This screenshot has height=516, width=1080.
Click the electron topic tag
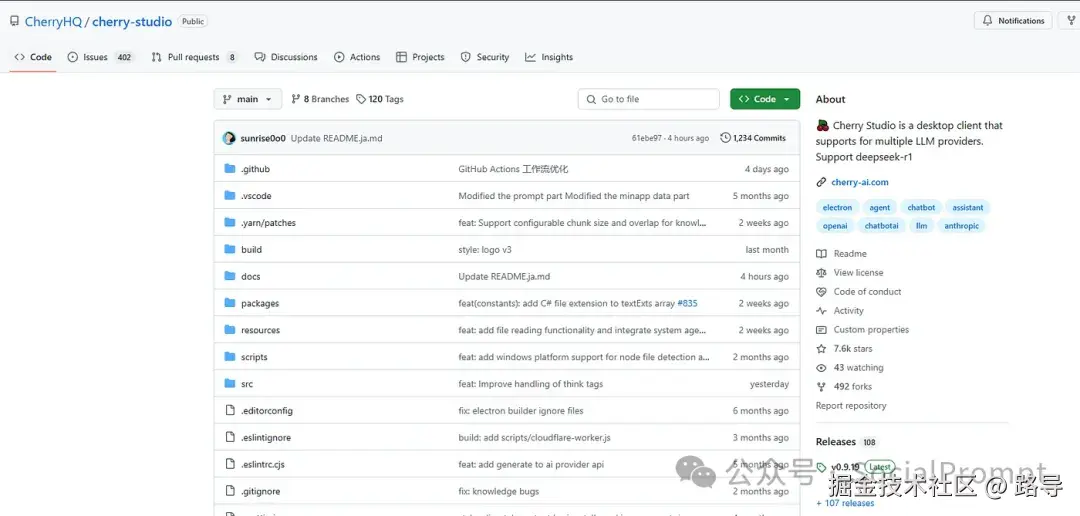pos(838,207)
